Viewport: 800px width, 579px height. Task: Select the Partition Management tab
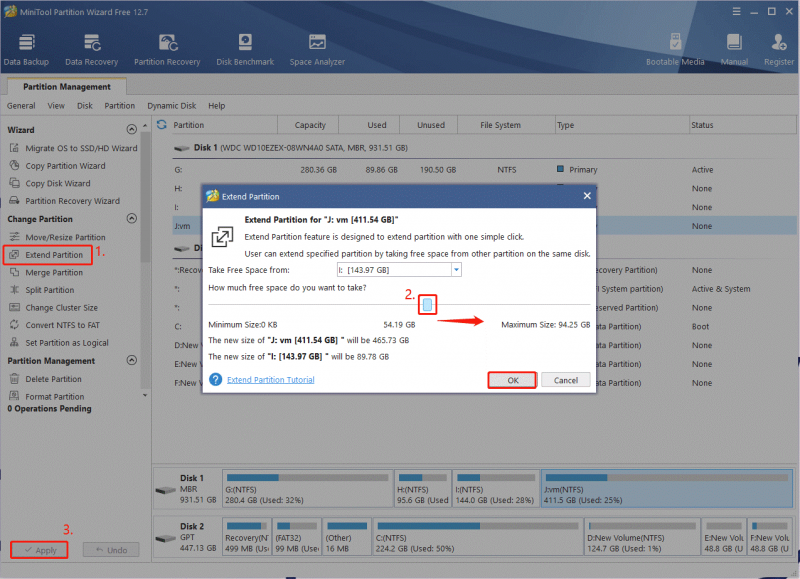67,87
